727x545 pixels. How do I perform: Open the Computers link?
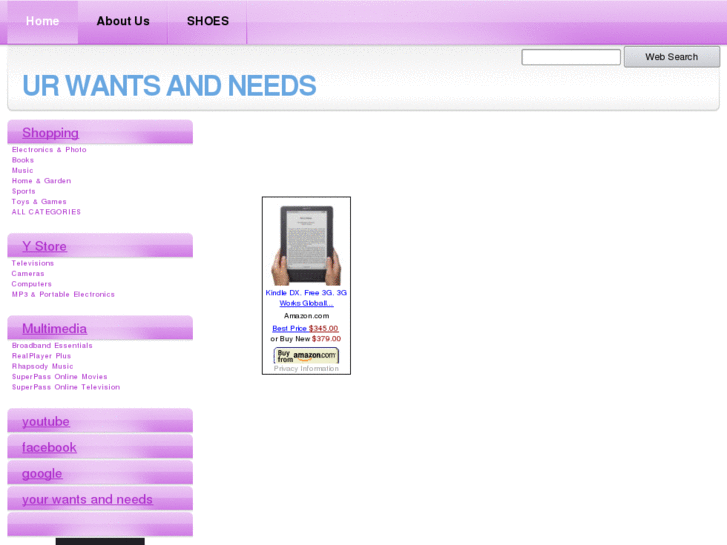(32, 284)
